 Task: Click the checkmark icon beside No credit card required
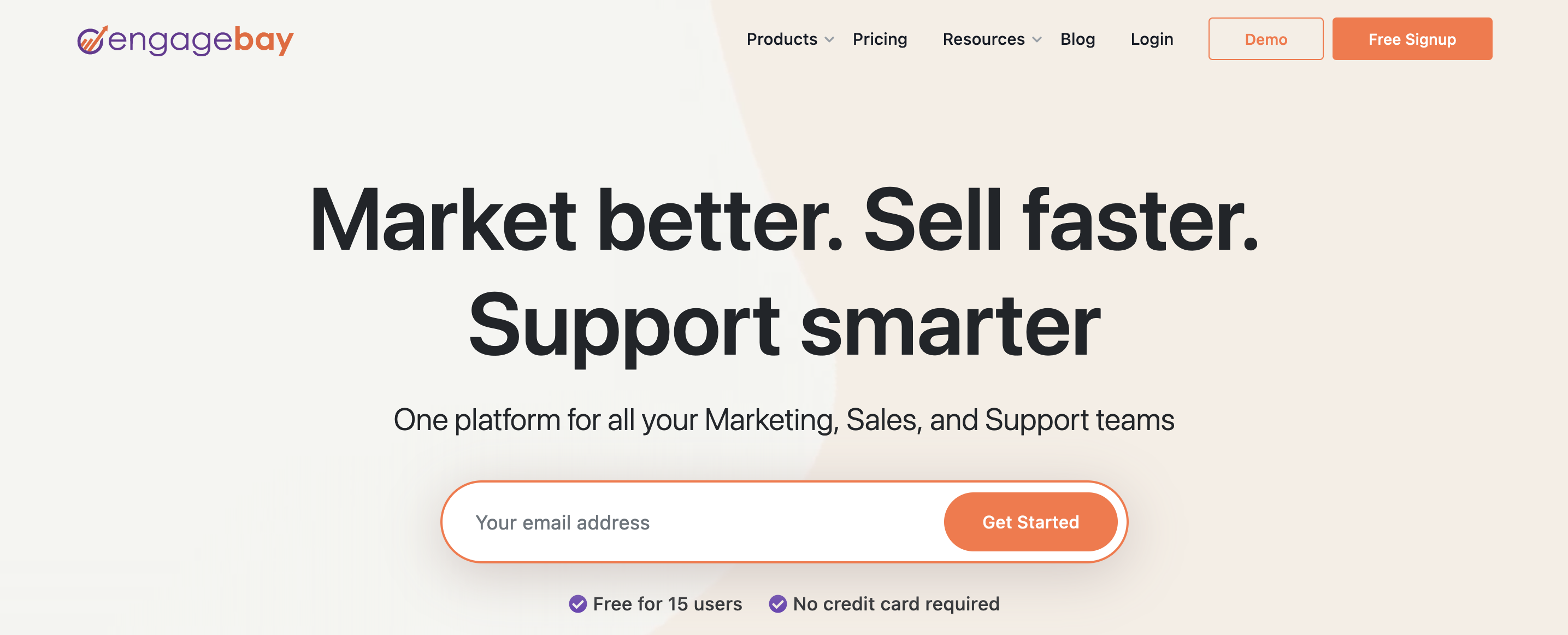(x=777, y=604)
